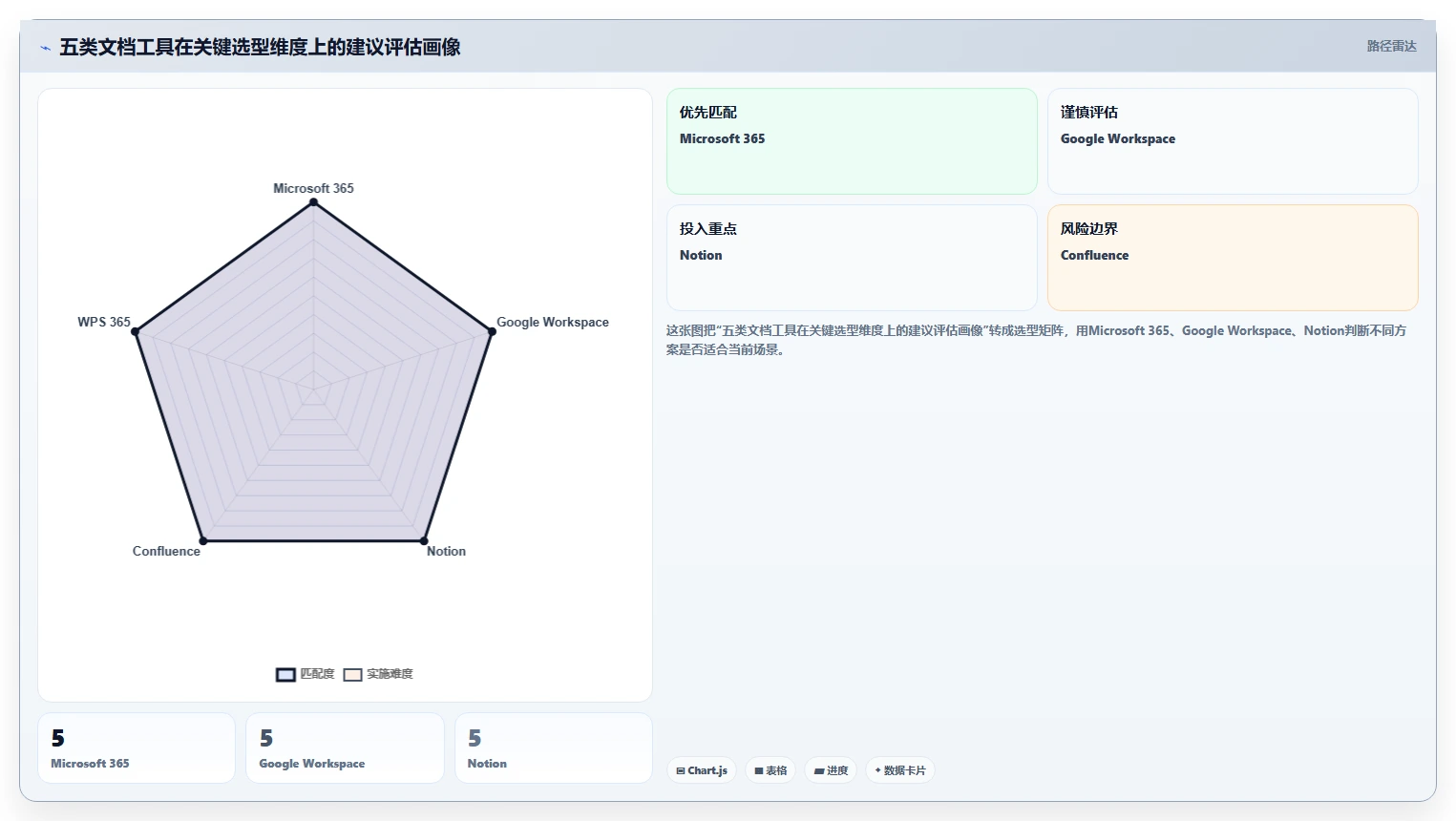Toggle the 匹配度 legend swatch
Image resolution: width=1456 pixels, height=821 pixels.
click(285, 675)
